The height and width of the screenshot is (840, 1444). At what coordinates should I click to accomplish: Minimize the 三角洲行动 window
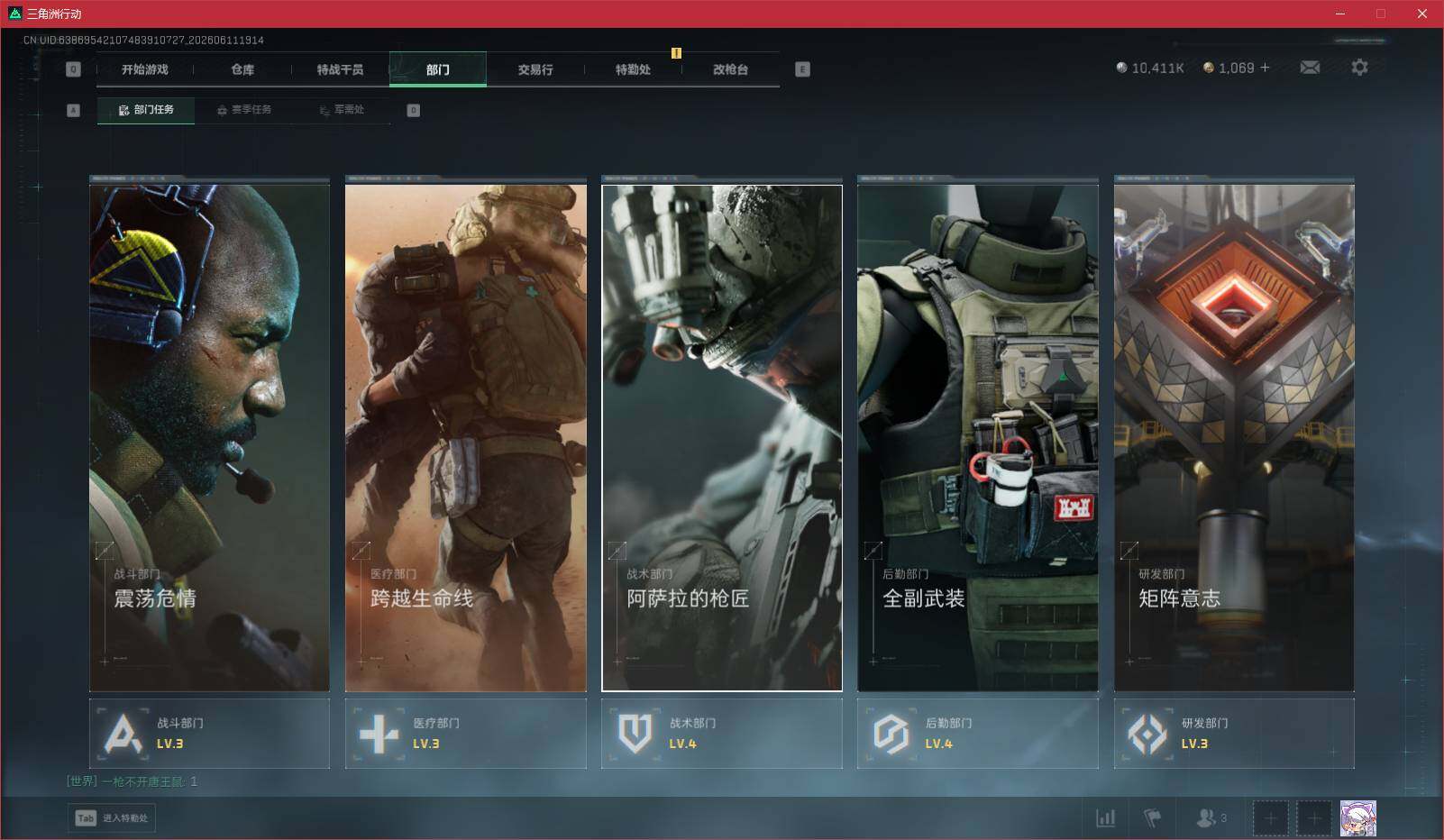(1340, 14)
